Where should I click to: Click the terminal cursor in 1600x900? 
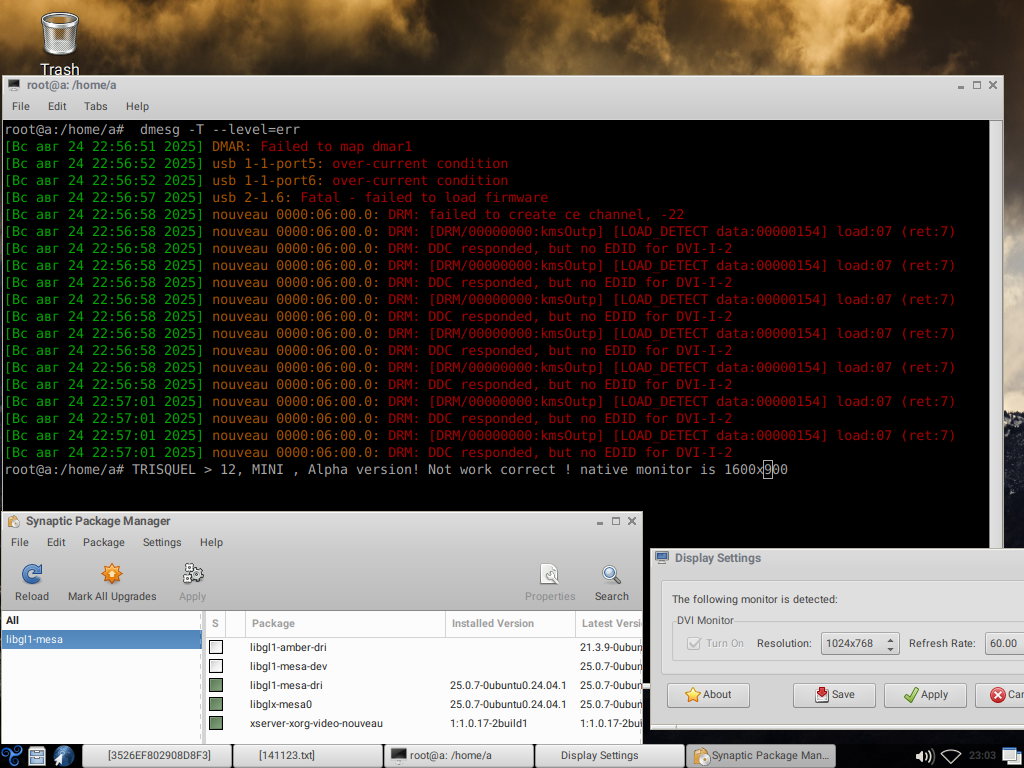pyautogui.click(x=768, y=470)
